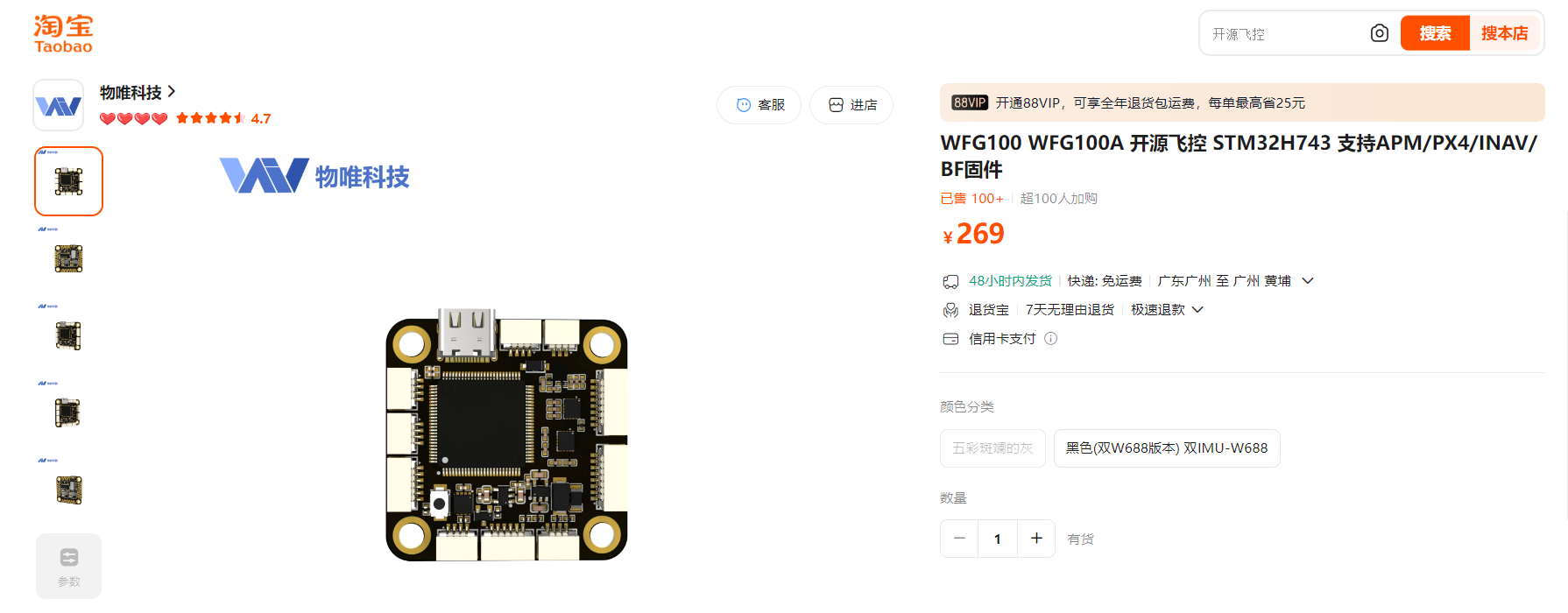This screenshot has height=613, width=1568.
Task: Expand shipping destination 广州 黄埔 dropdown
Action: click(1308, 281)
